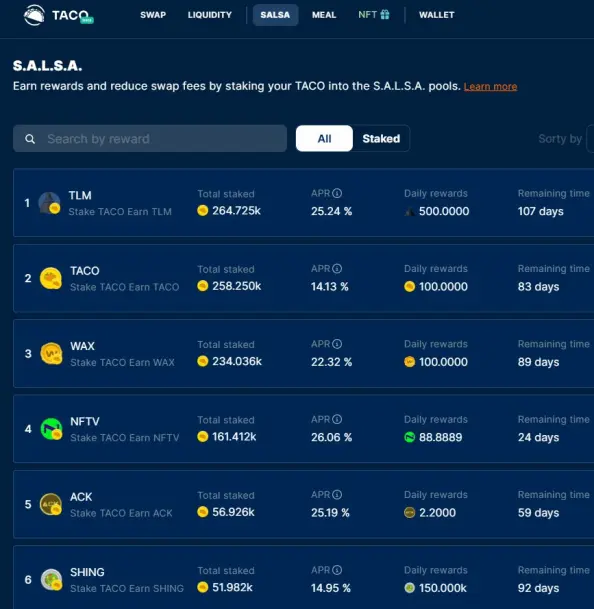594x609 pixels.
Task: Follow the Learn more link
Action: click(490, 86)
